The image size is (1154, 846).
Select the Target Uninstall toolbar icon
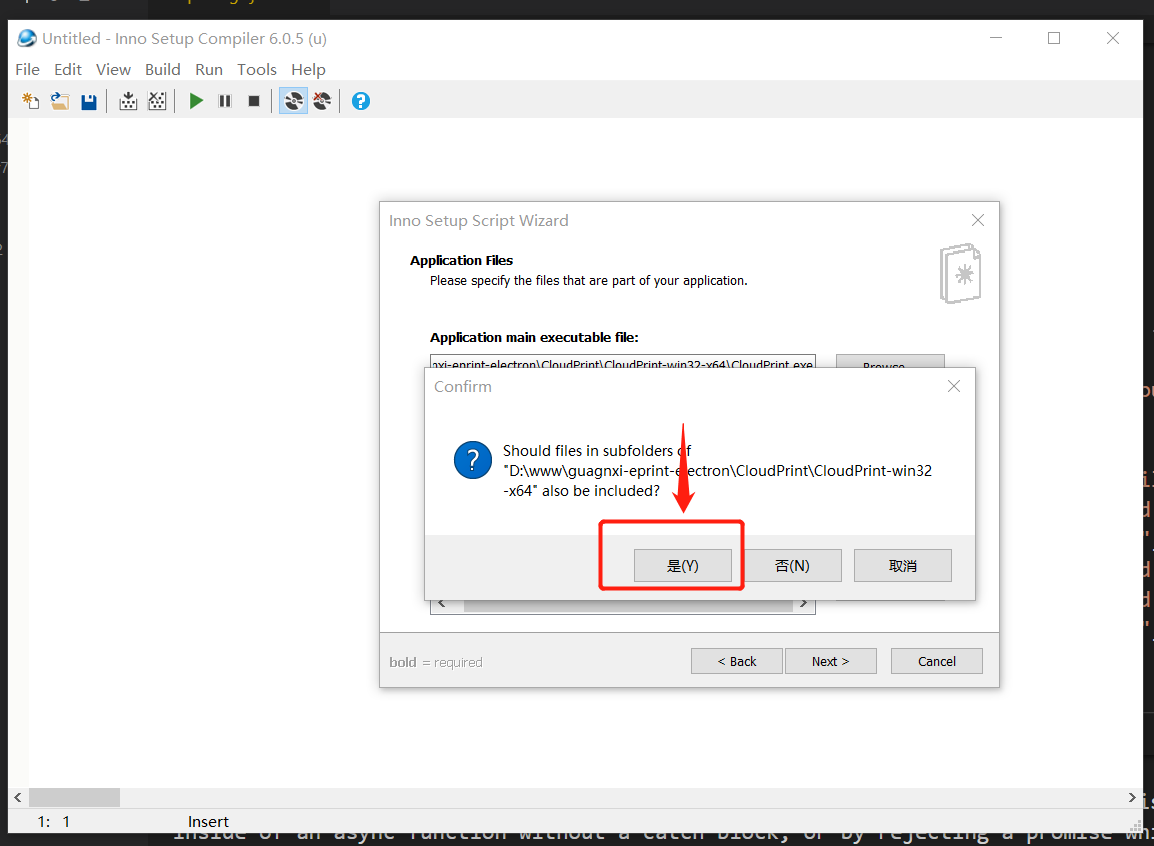(x=322, y=102)
